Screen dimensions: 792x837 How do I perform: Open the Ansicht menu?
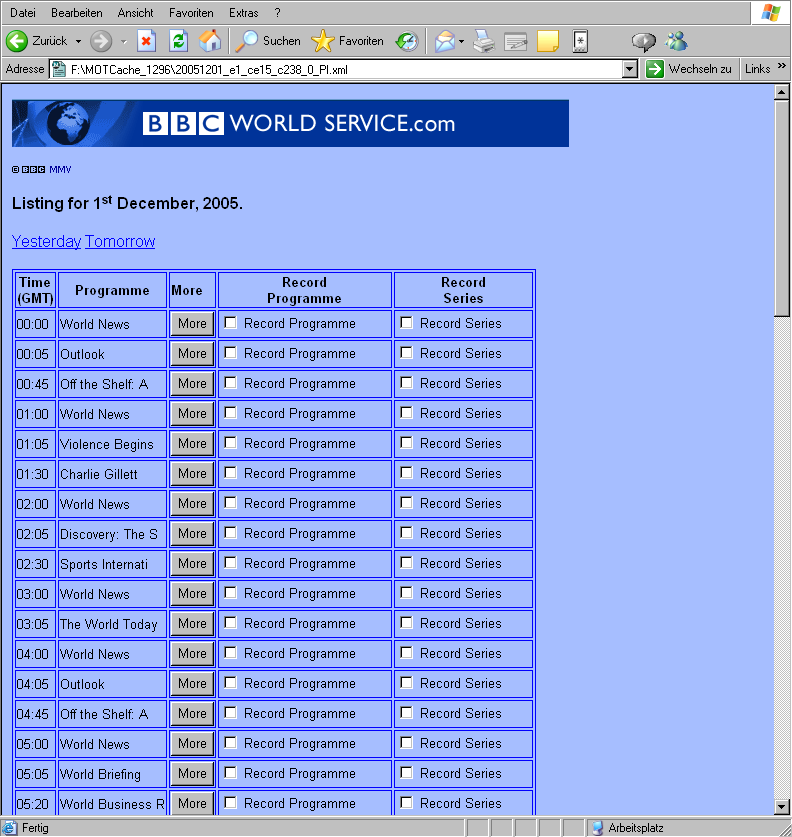tap(136, 13)
